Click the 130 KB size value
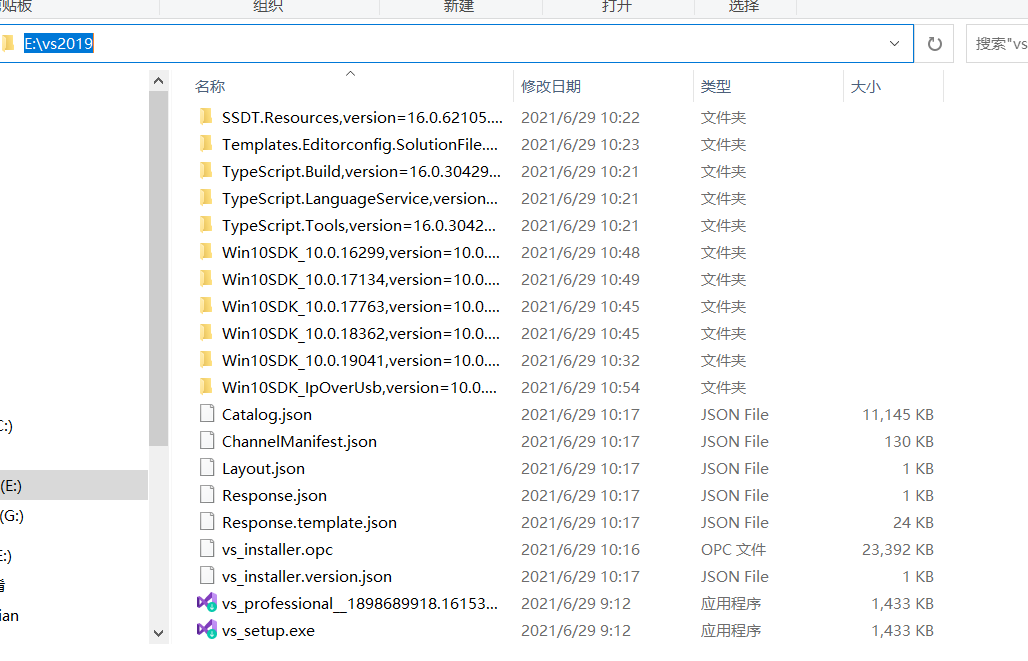 click(x=909, y=441)
